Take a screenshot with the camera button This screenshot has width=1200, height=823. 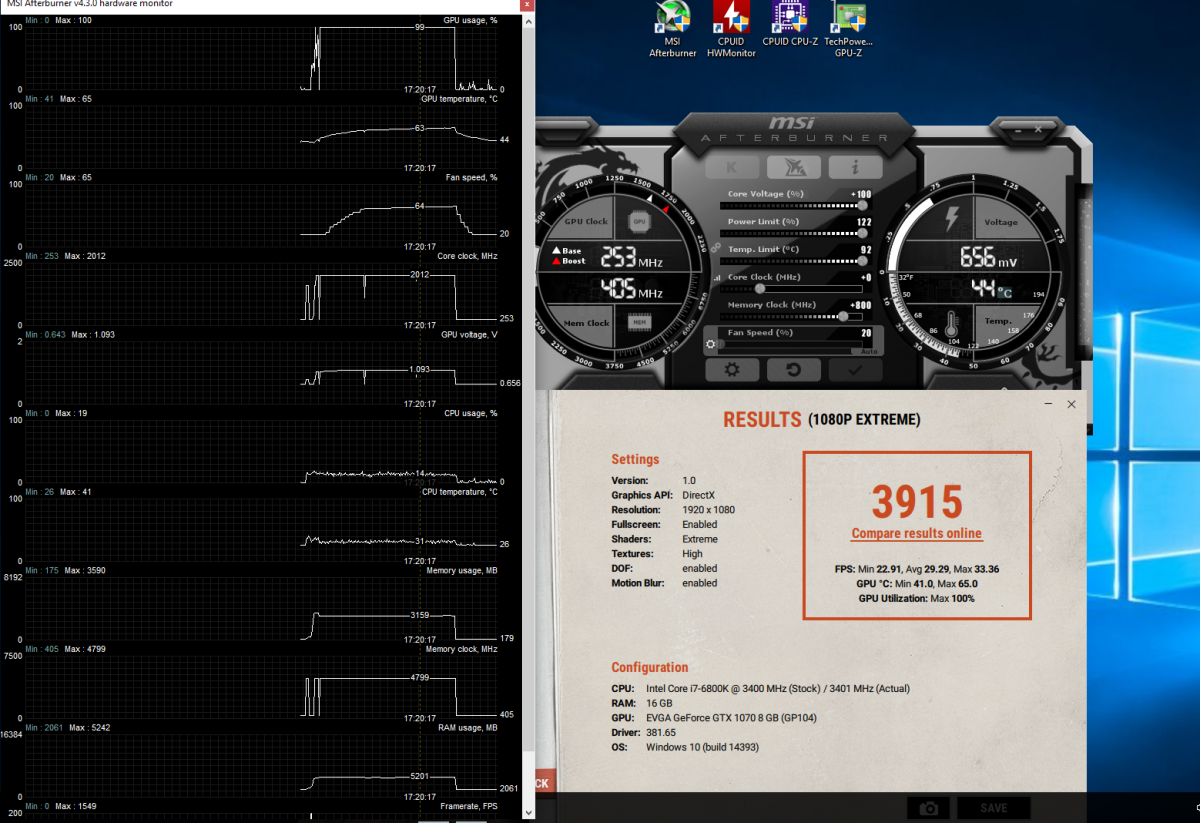coord(928,808)
